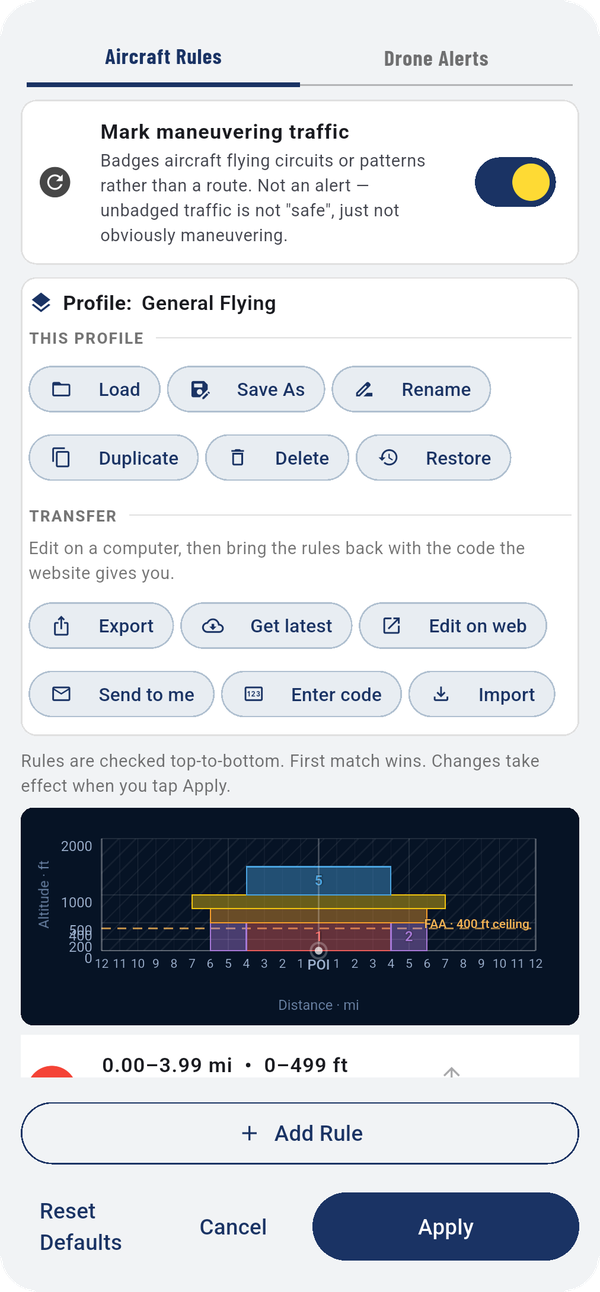600x1292 pixels.
Task: Apply the rule changes
Action: (x=446, y=1227)
